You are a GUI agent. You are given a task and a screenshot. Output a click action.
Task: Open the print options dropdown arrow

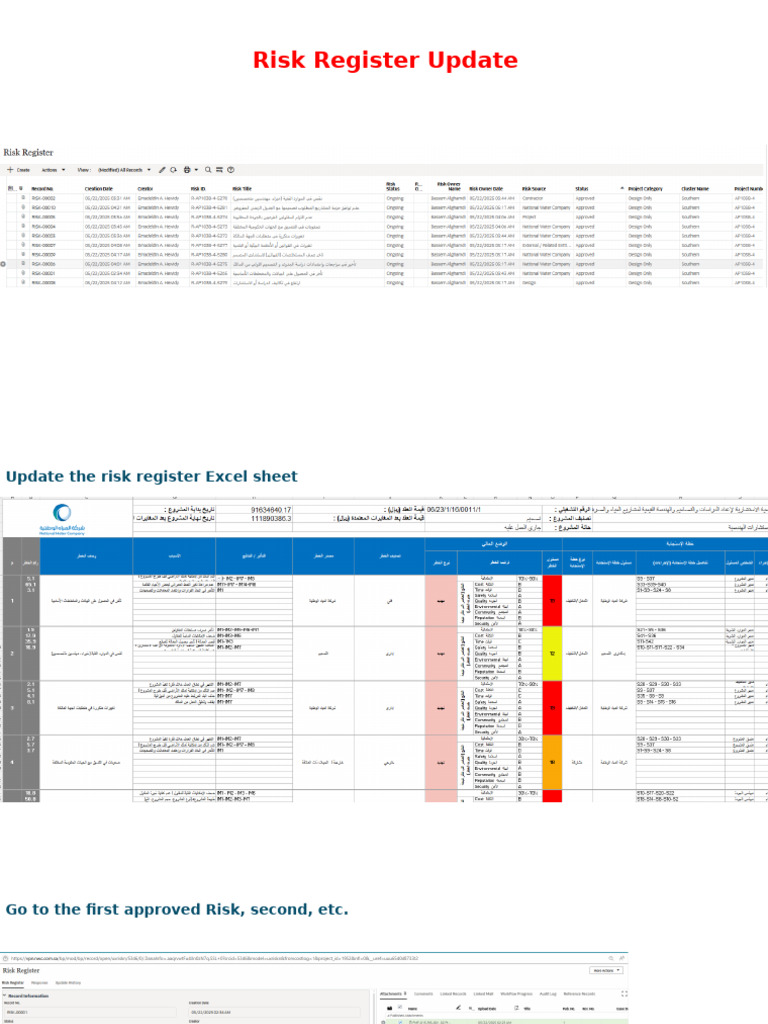tap(195, 170)
